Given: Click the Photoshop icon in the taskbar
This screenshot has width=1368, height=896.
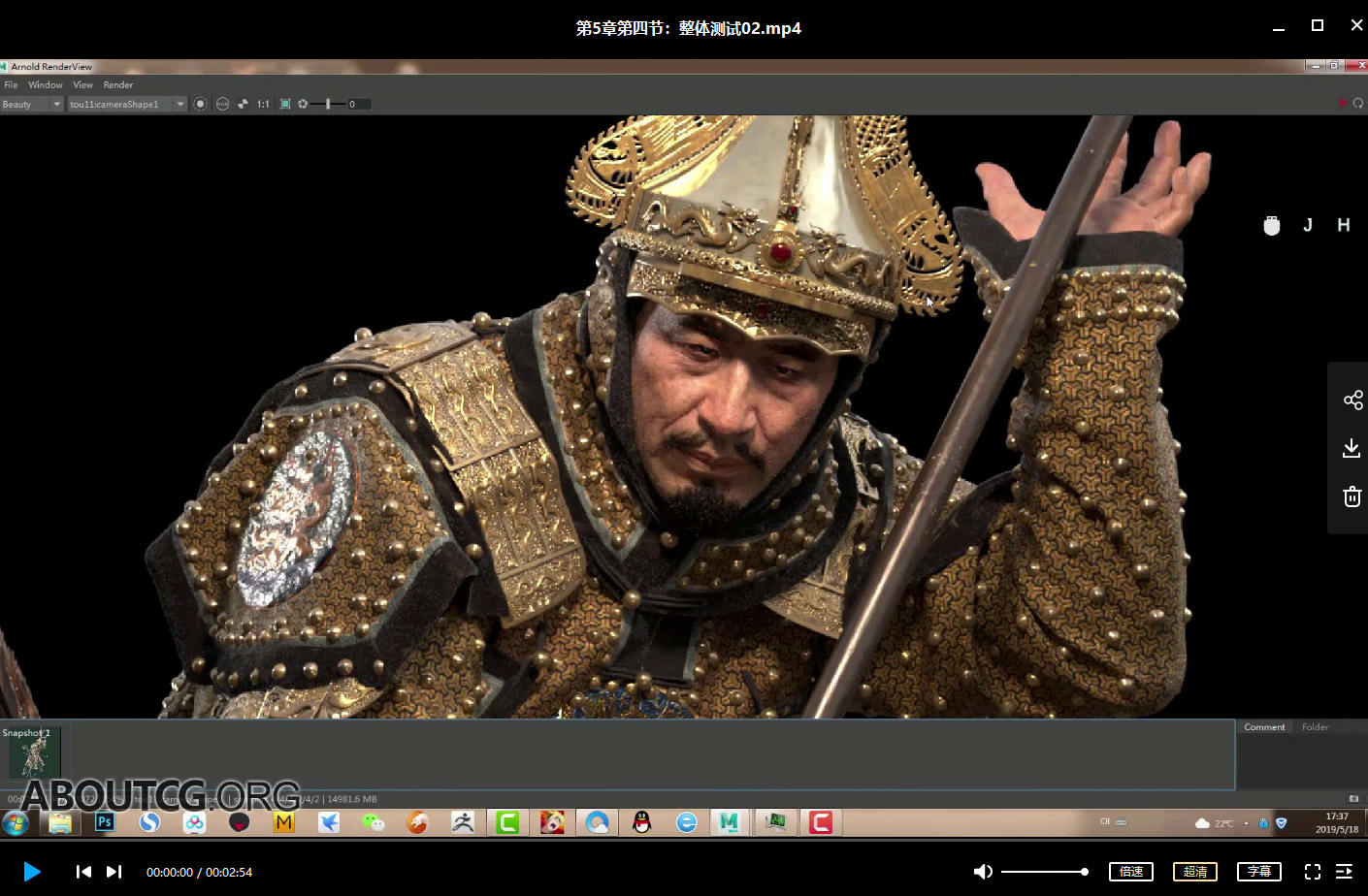Looking at the screenshot, I should (x=105, y=822).
